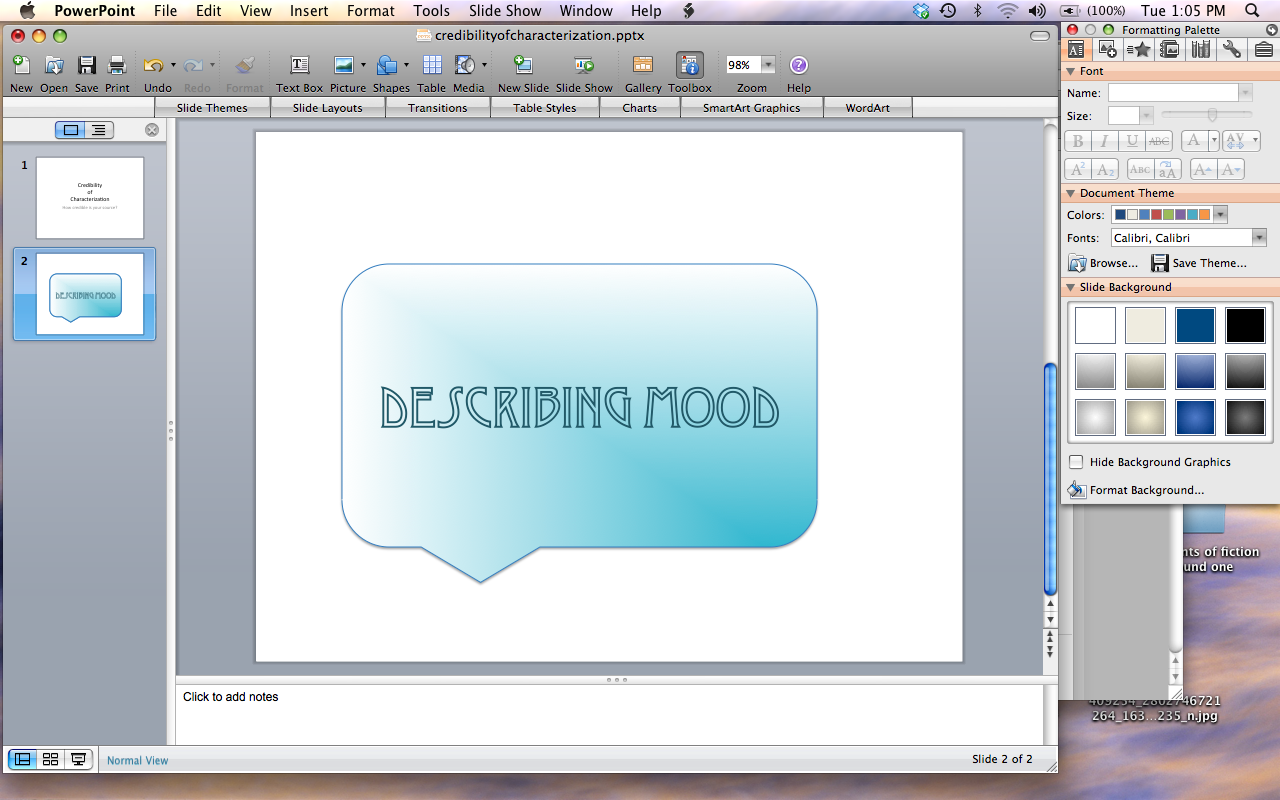Viewport: 1280px width, 800px height.
Task: Open the Apple menu
Action: [27, 11]
